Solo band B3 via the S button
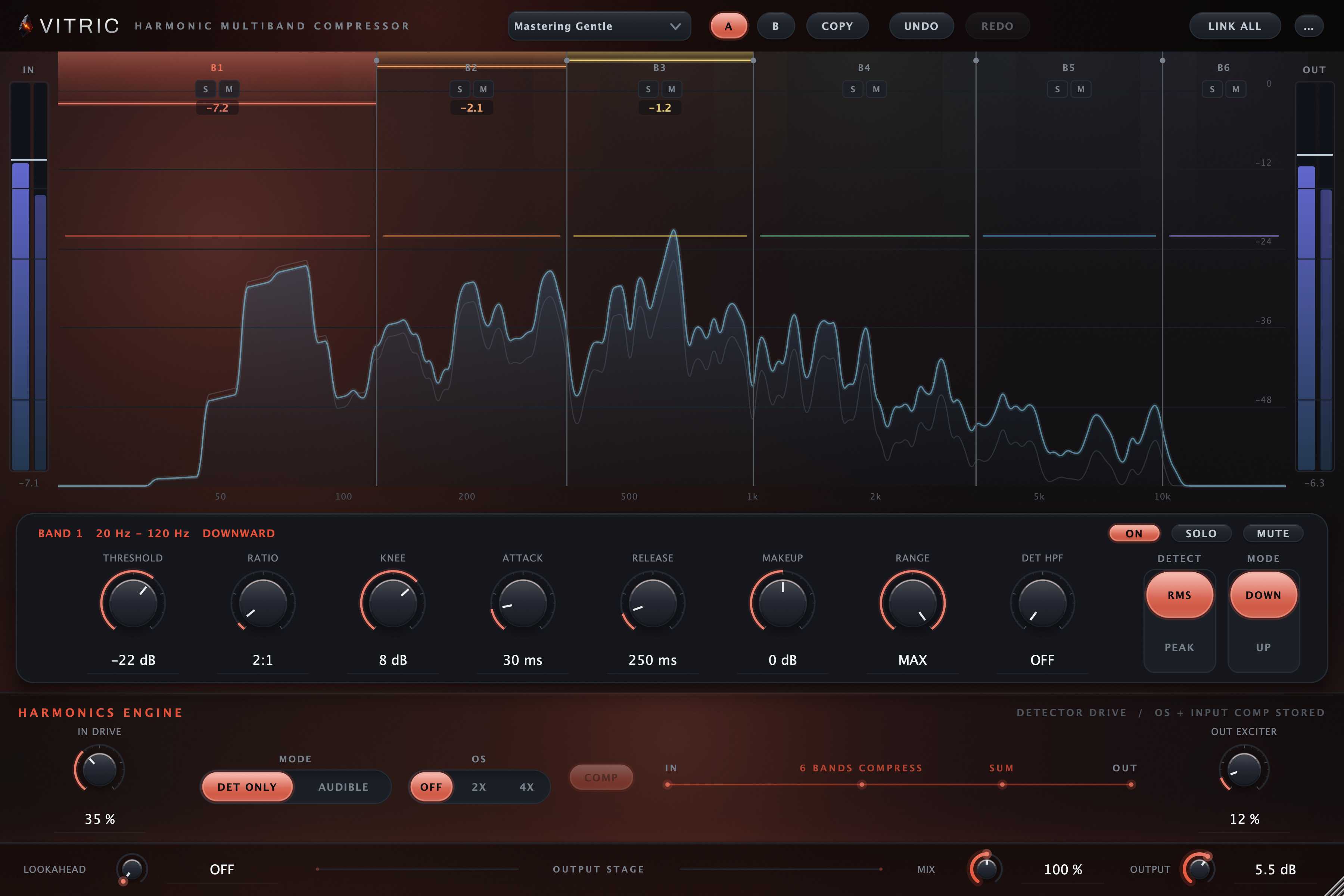Screen dimensions: 1344x896 click(648, 89)
